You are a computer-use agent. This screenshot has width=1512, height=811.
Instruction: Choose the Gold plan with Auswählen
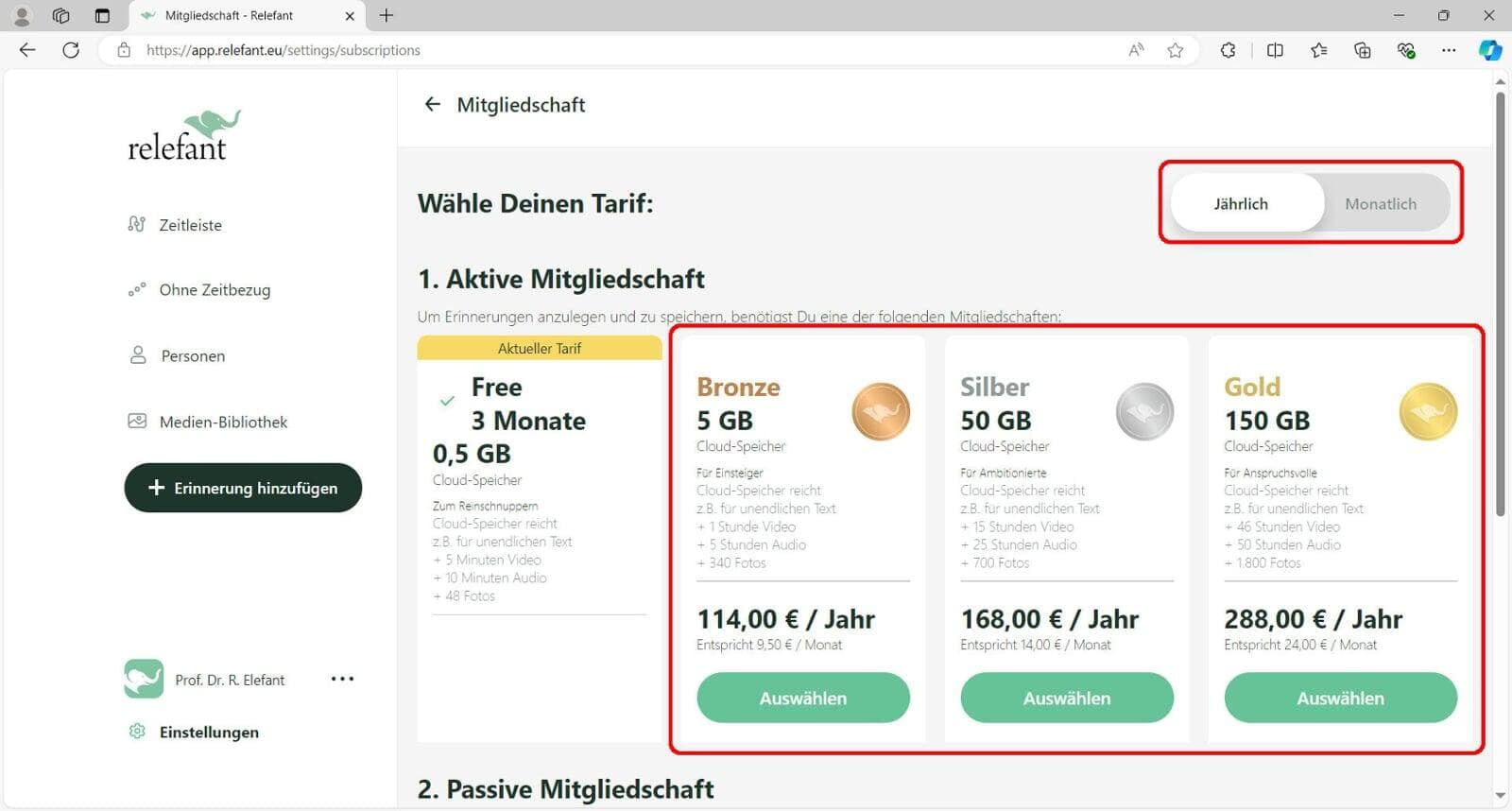coord(1340,698)
